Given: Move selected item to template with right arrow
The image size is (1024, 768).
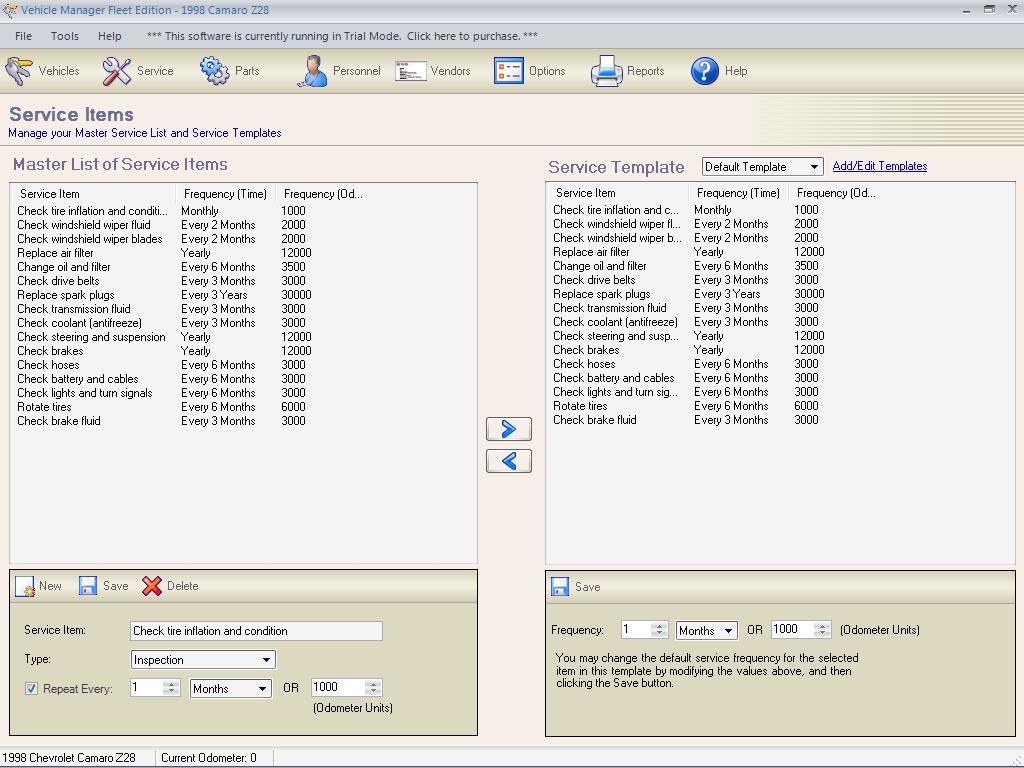Looking at the screenshot, I should point(508,429).
